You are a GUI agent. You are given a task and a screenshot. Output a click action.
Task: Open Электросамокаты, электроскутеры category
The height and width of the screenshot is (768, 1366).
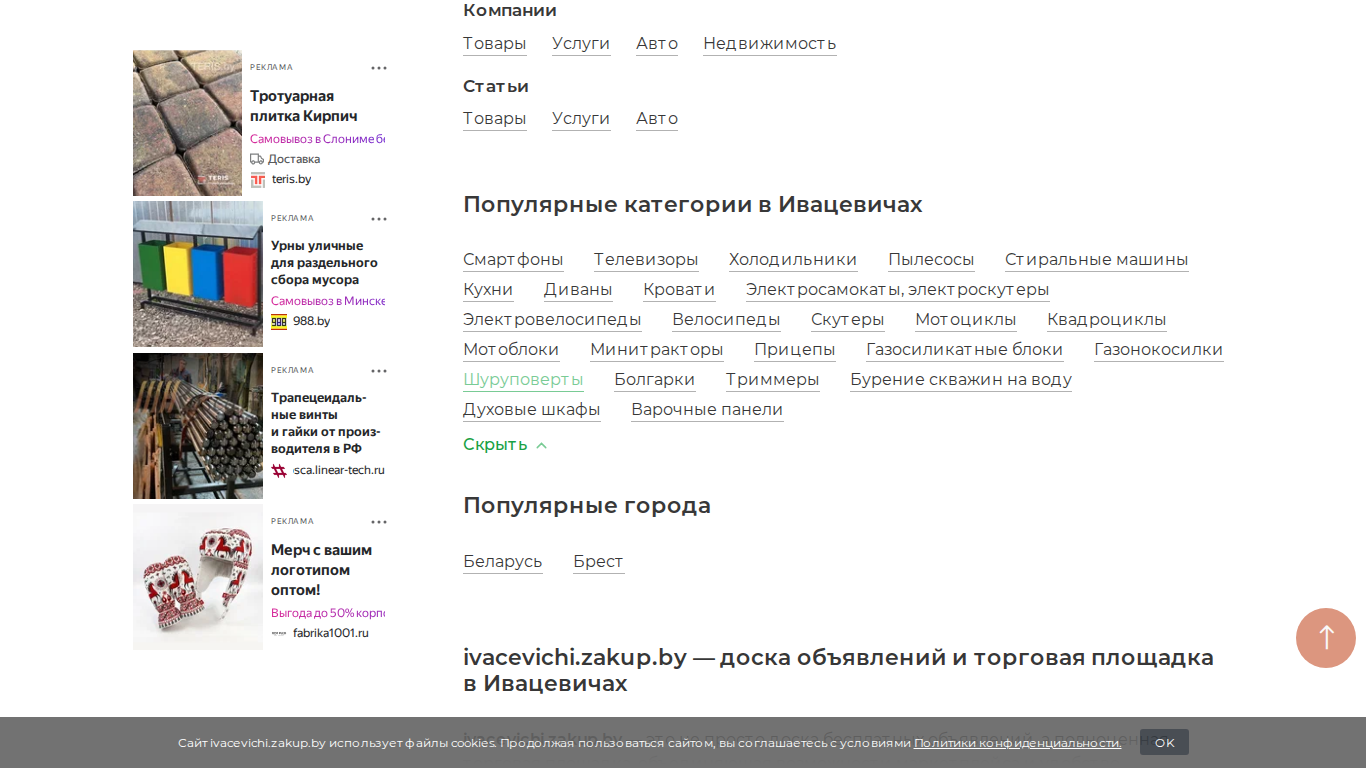[x=898, y=290]
